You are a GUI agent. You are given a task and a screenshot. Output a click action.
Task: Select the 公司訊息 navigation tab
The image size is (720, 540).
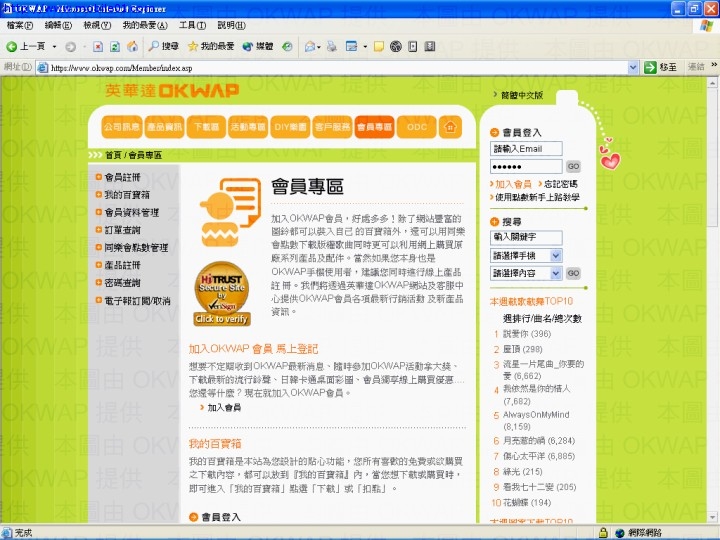point(122,127)
